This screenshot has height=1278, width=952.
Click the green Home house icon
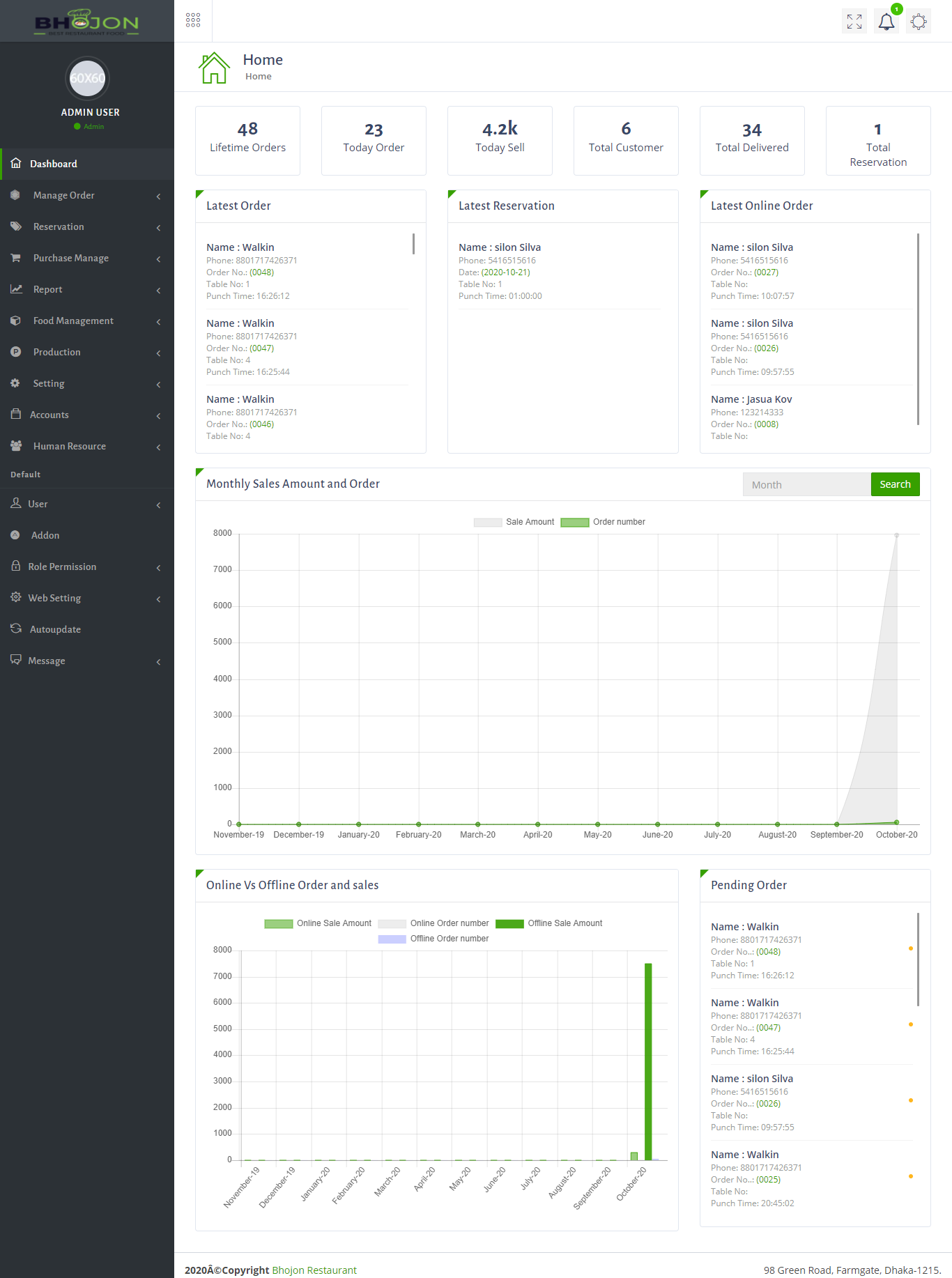(x=214, y=68)
